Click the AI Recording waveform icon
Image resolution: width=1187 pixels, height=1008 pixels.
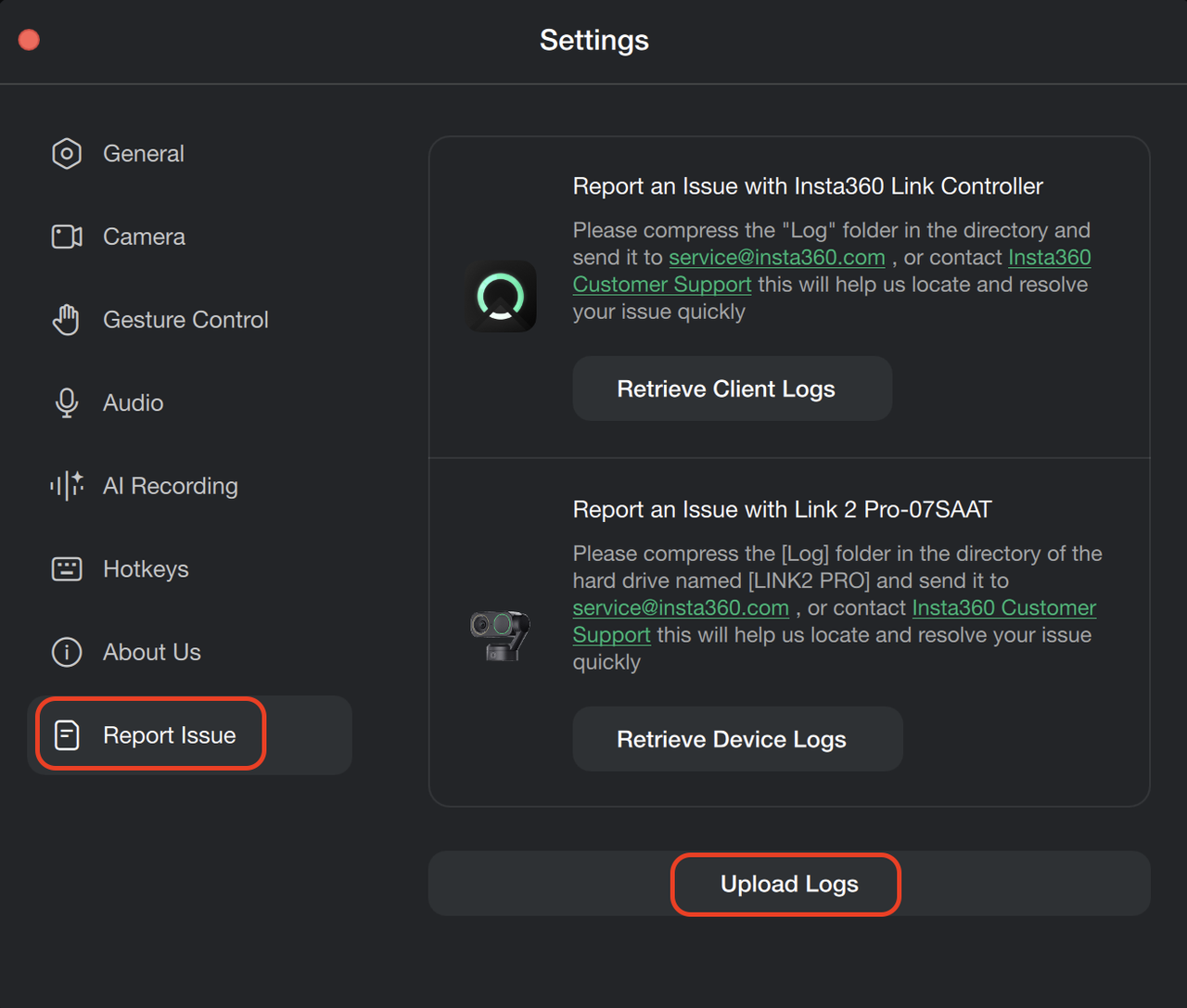click(67, 486)
